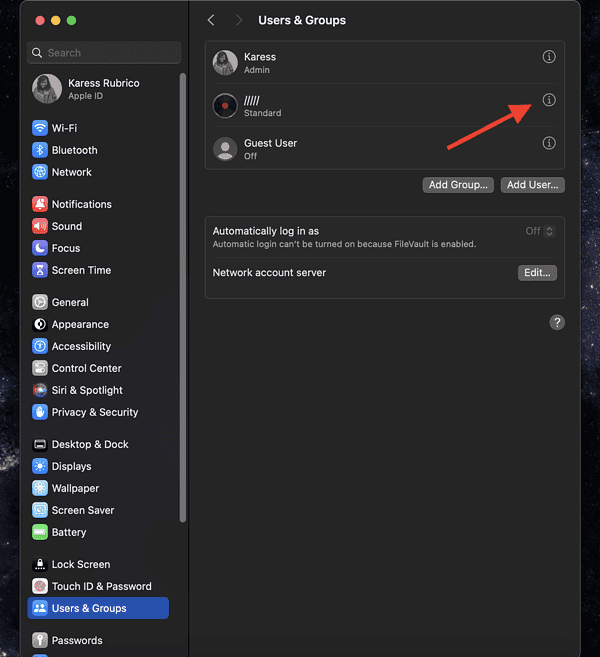Screen dimensions: 600x657
Task: Click the Add Group... button
Action: point(458,185)
